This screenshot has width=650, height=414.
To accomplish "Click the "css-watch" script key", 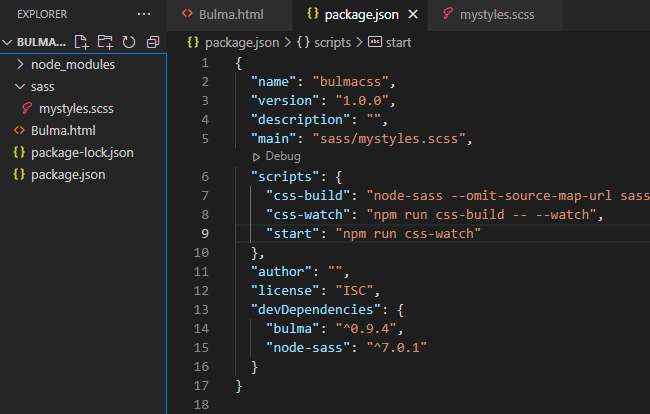I will coord(308,215).
